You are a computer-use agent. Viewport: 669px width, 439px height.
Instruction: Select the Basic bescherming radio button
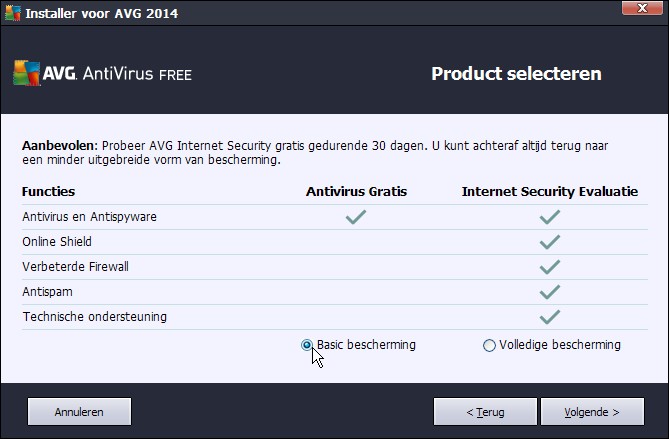click(x=307, y=345)
